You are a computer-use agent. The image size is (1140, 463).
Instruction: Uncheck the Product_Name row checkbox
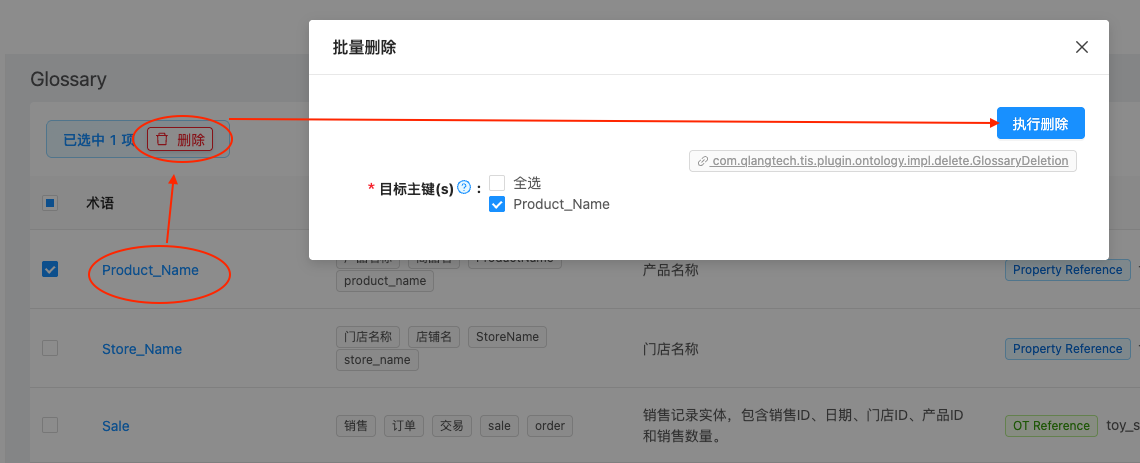point(49,270)
